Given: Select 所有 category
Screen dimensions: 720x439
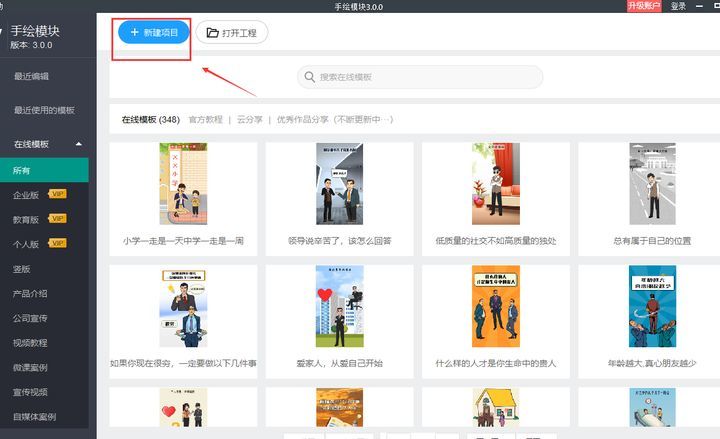Looking at the screenshot, I should click(x=44, y=170).
